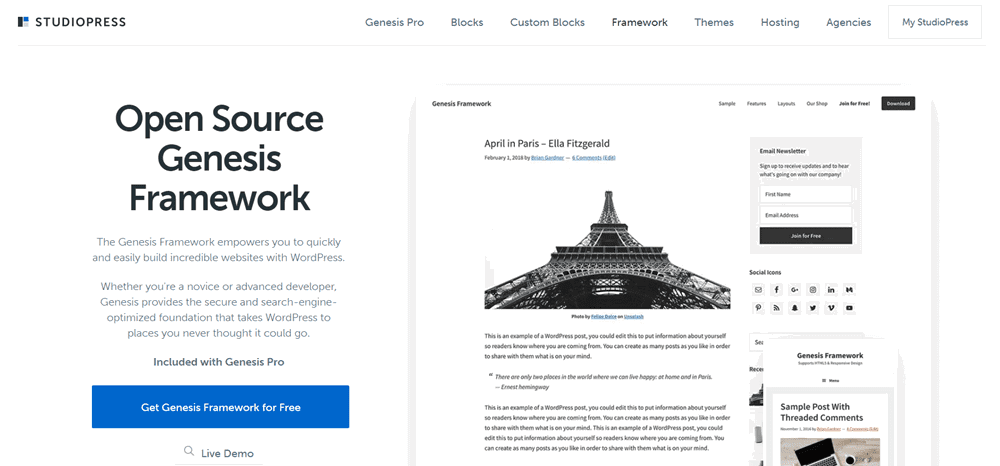The width and height of the screenshot is (1000, 466).
Task: Click the Join for Free newsletter button
Action: coord(805,236)
